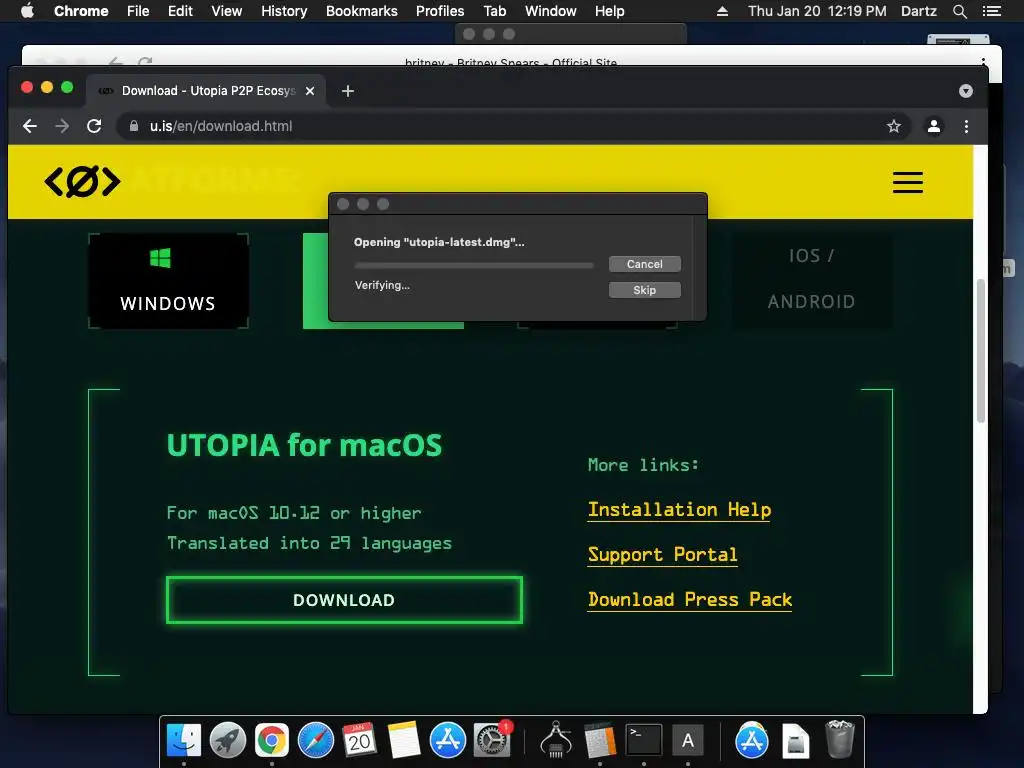The height and width of the screenshot is (768, 1024).
Task: Bookmark this page with star icon
Action: 894,126
